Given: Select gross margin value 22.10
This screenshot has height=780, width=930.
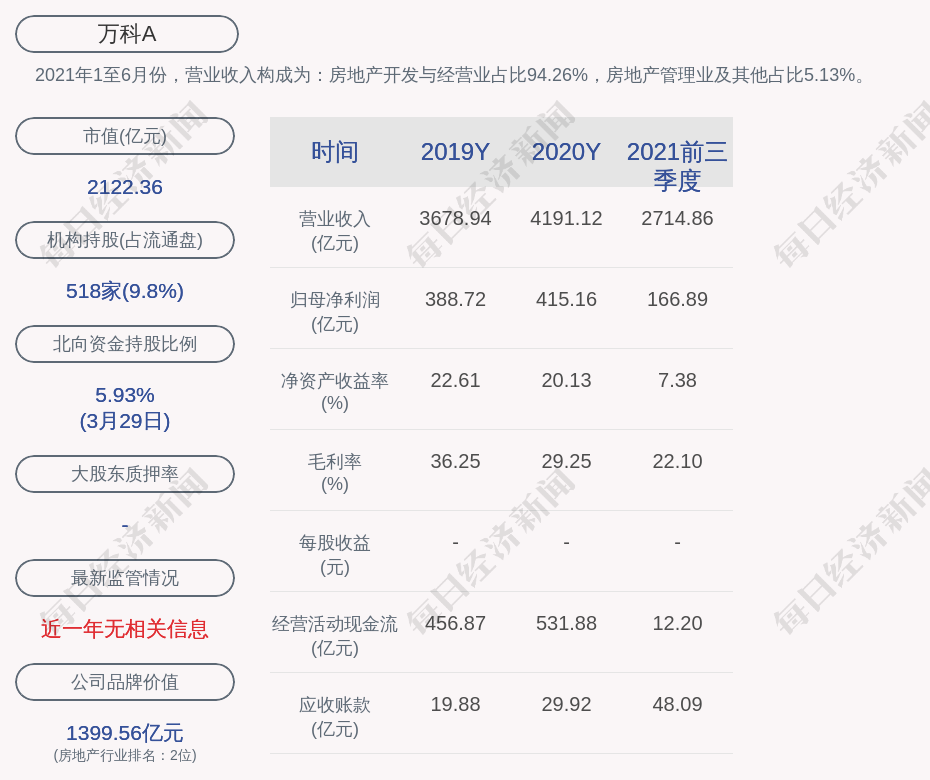Looking at the screenshot, I should click(677, 461).
